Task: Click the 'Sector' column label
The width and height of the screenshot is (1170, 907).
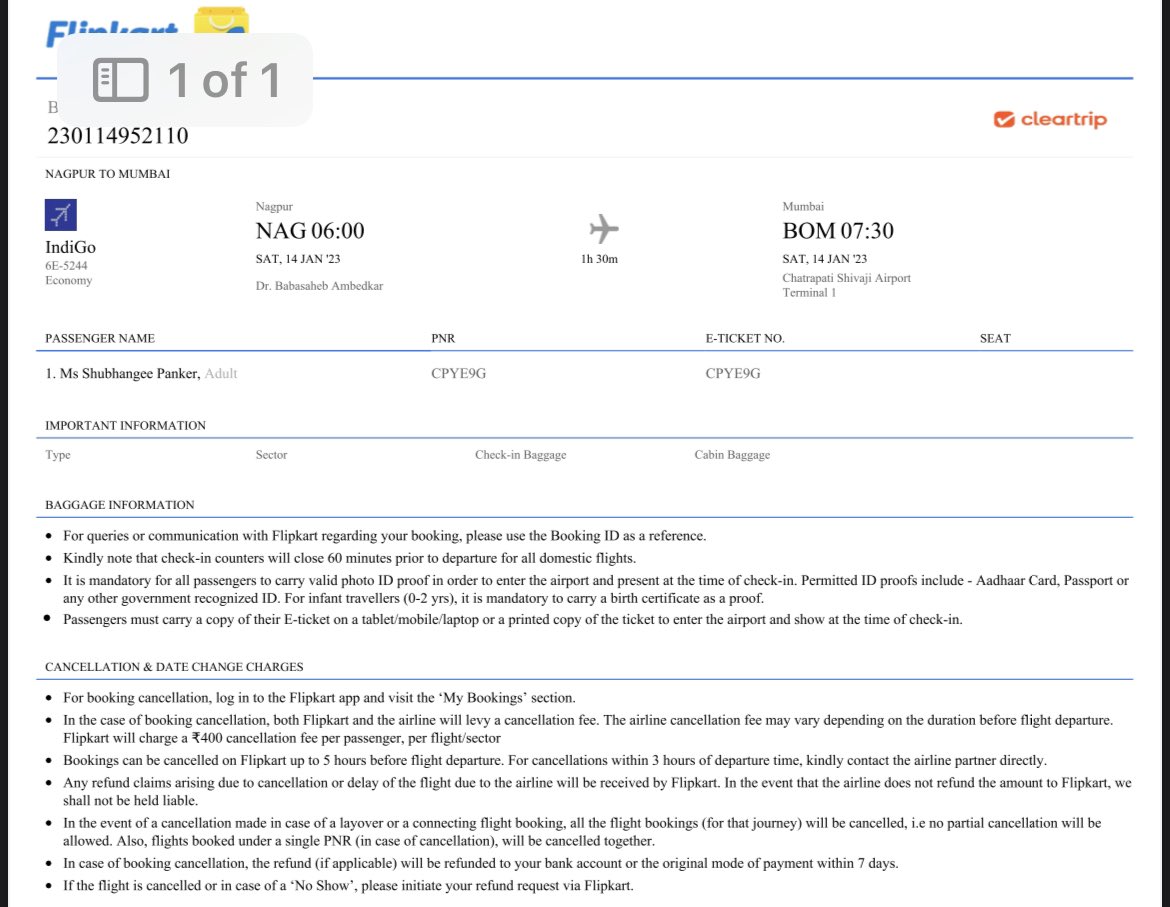Action: (271, 455)
